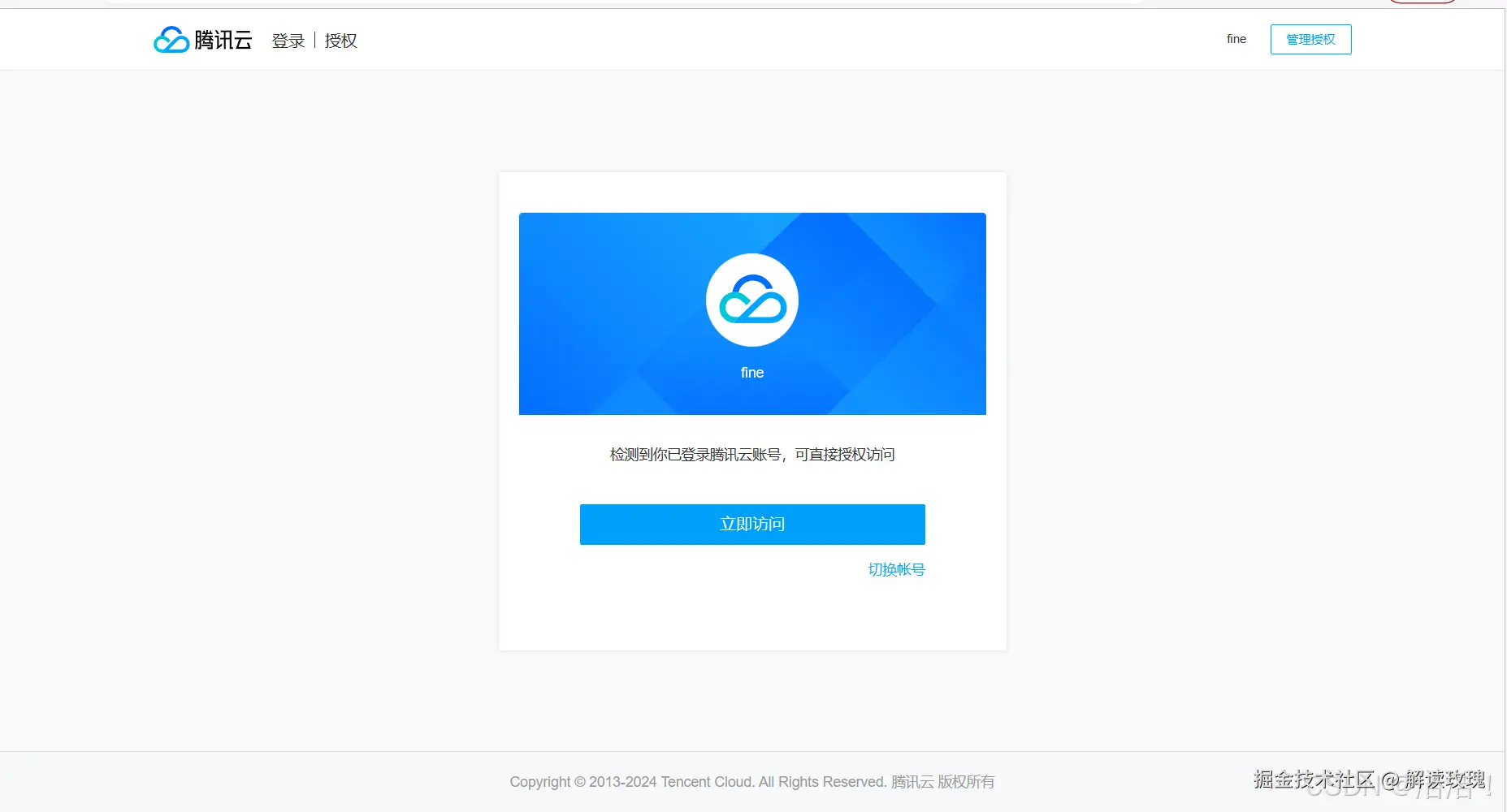
Task: Select the 授权 heading text
Action: 341,41
